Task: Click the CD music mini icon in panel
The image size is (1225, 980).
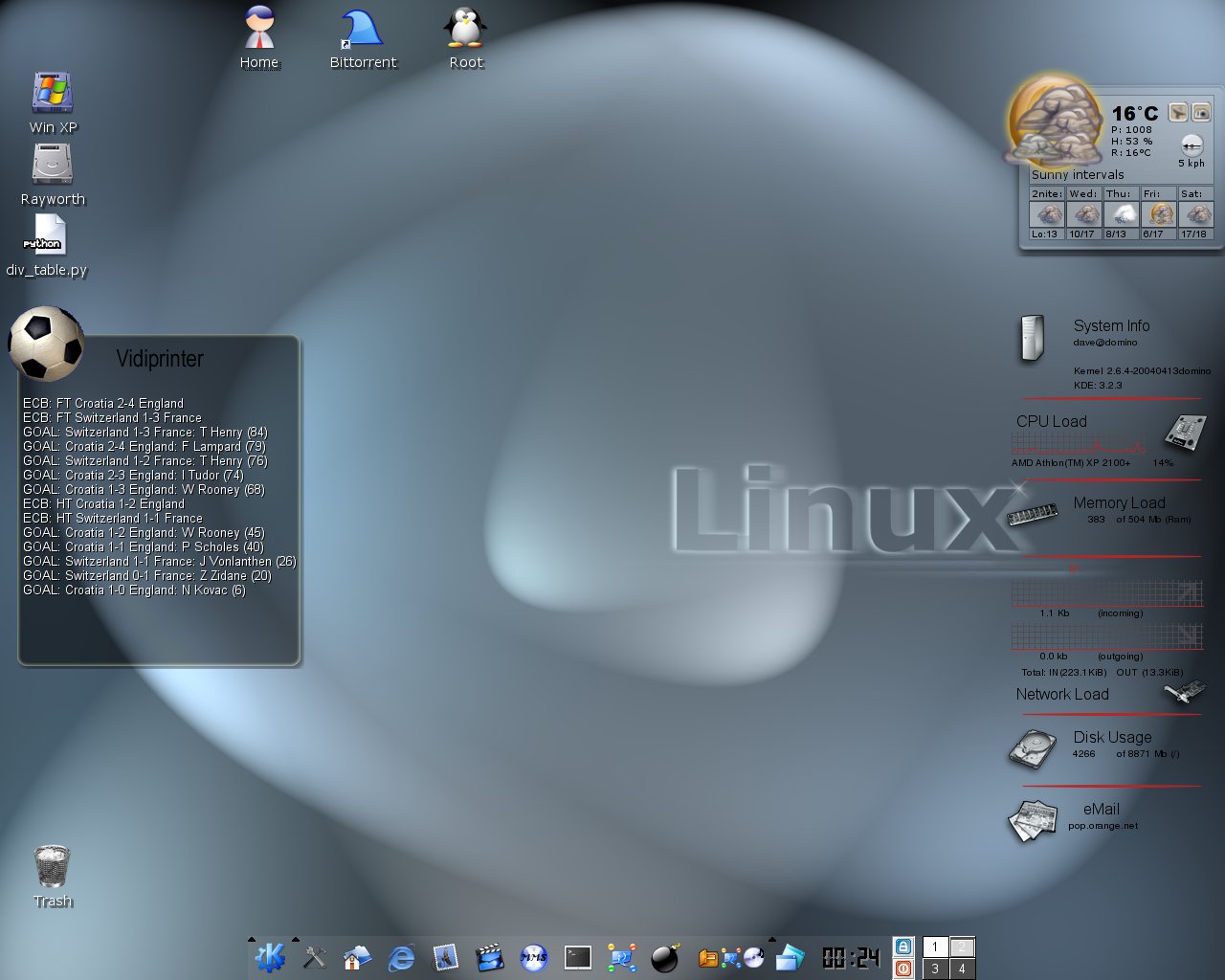Action: (754, 958)
